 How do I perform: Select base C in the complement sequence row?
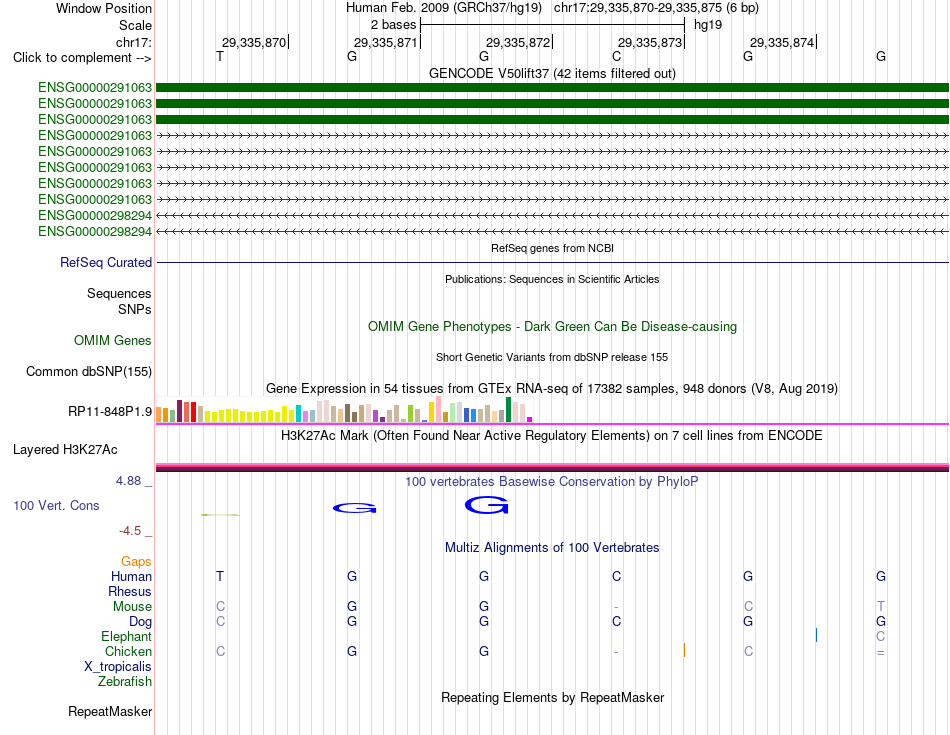(616, 56)
